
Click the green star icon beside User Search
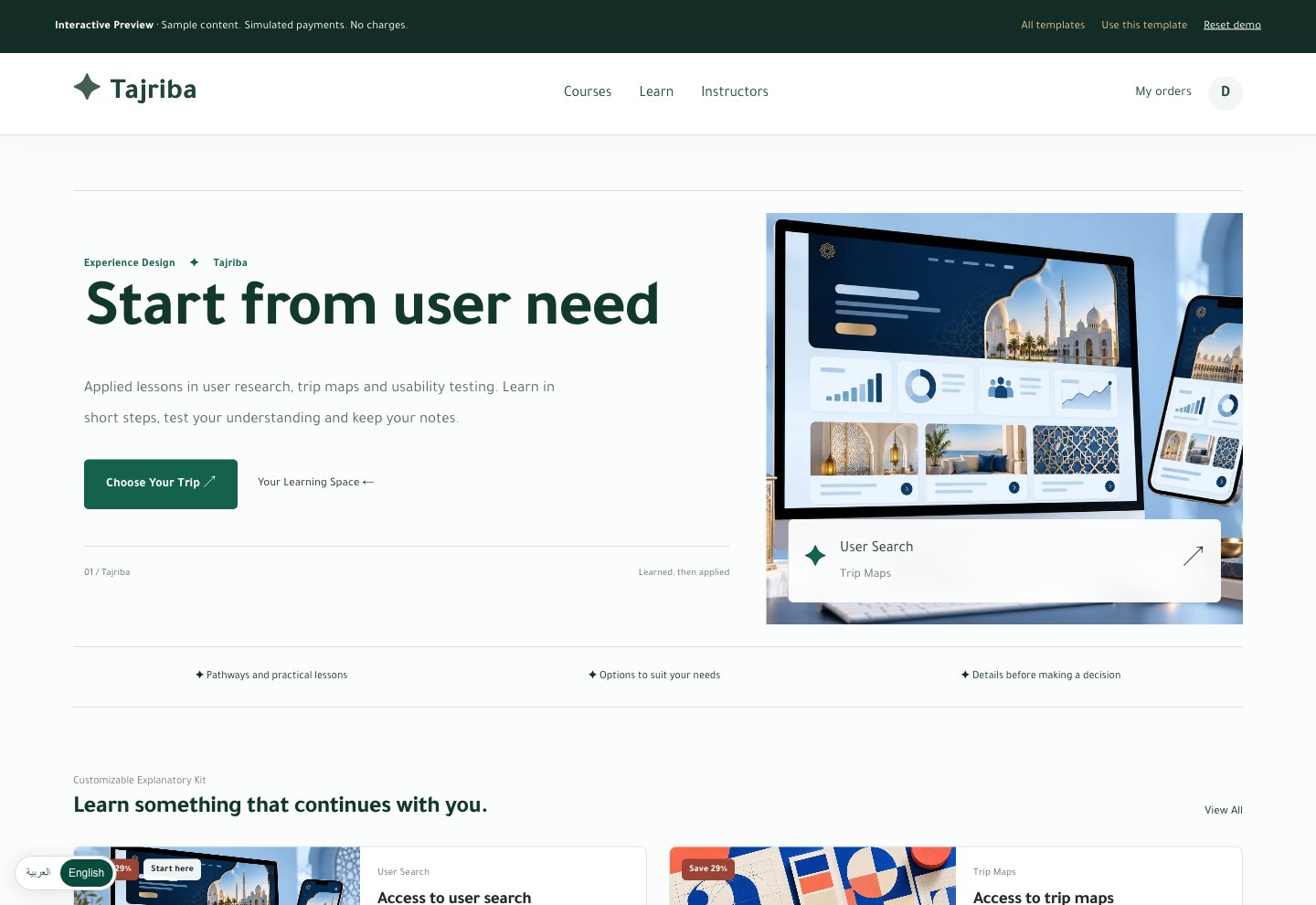tap(815, 555)
